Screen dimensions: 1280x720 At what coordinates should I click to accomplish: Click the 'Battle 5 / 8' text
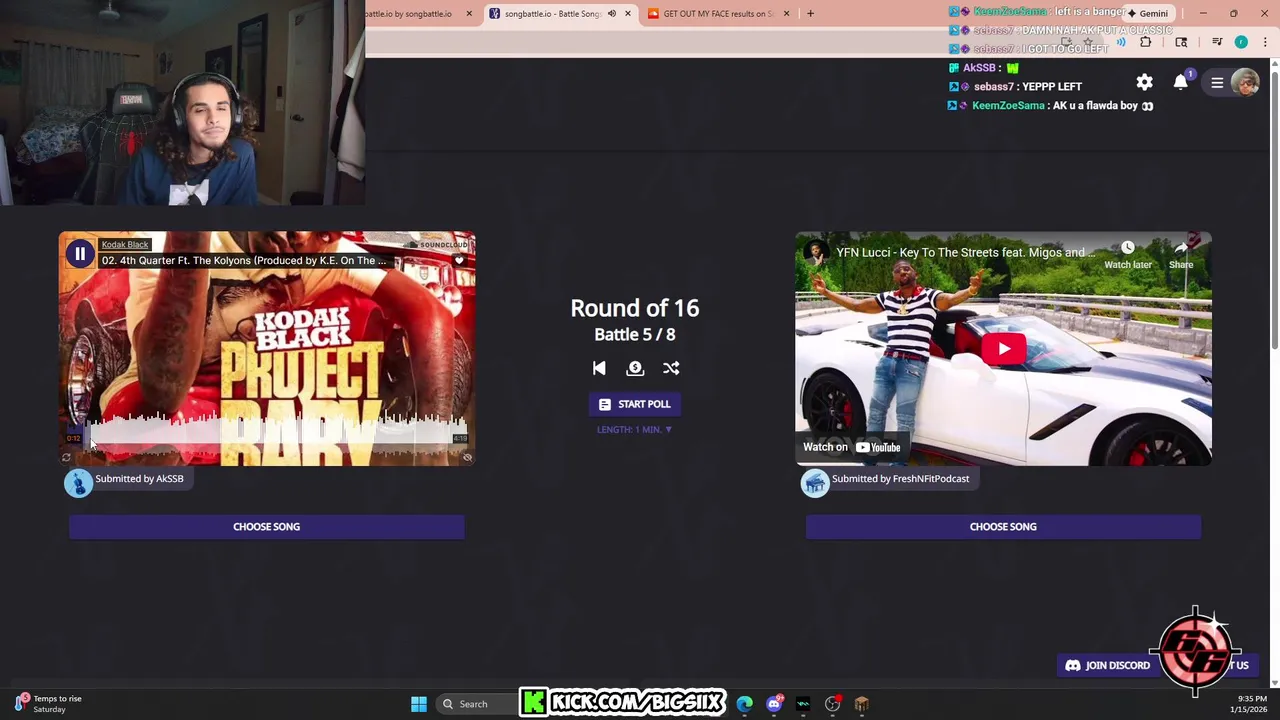[x=635, y=334]
